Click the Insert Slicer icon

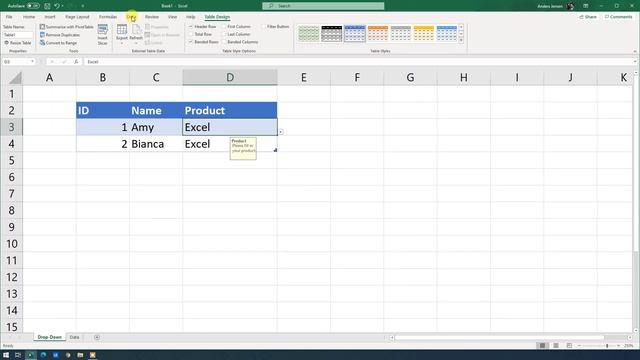[x=102, y=34]
